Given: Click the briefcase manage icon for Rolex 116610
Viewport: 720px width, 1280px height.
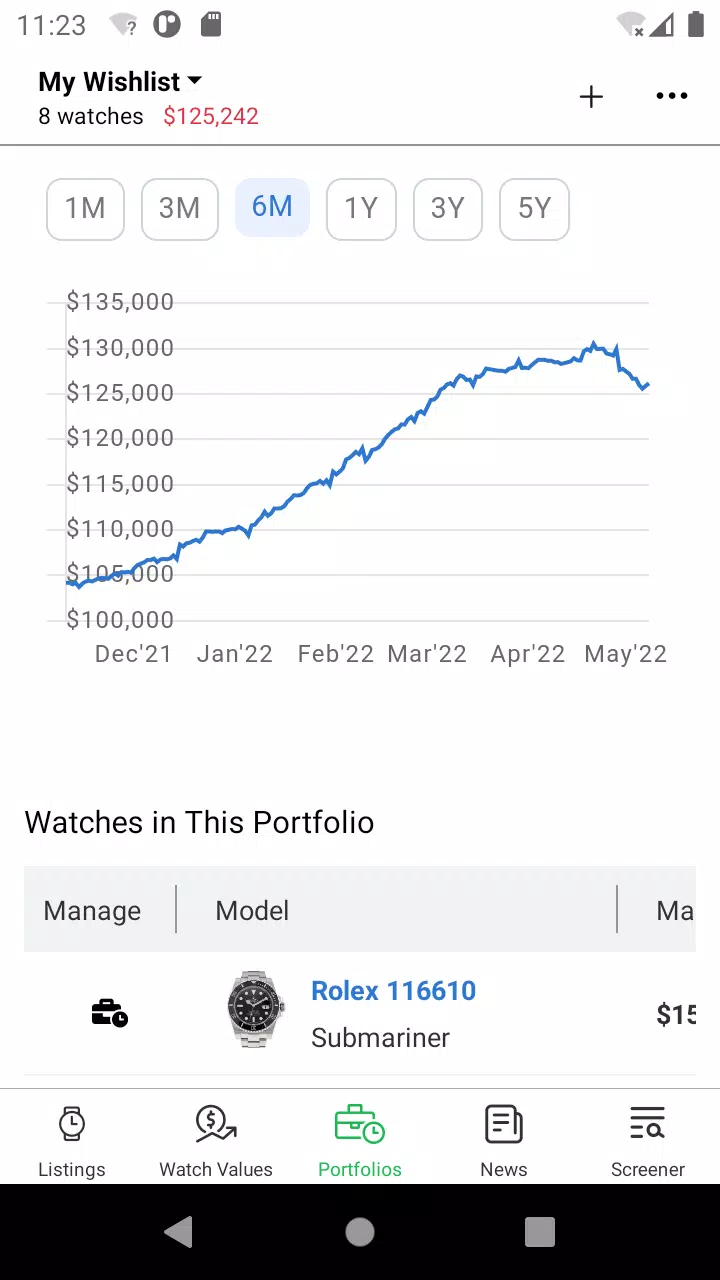Looking at the screenshot, I should (x=109, y=1013).
